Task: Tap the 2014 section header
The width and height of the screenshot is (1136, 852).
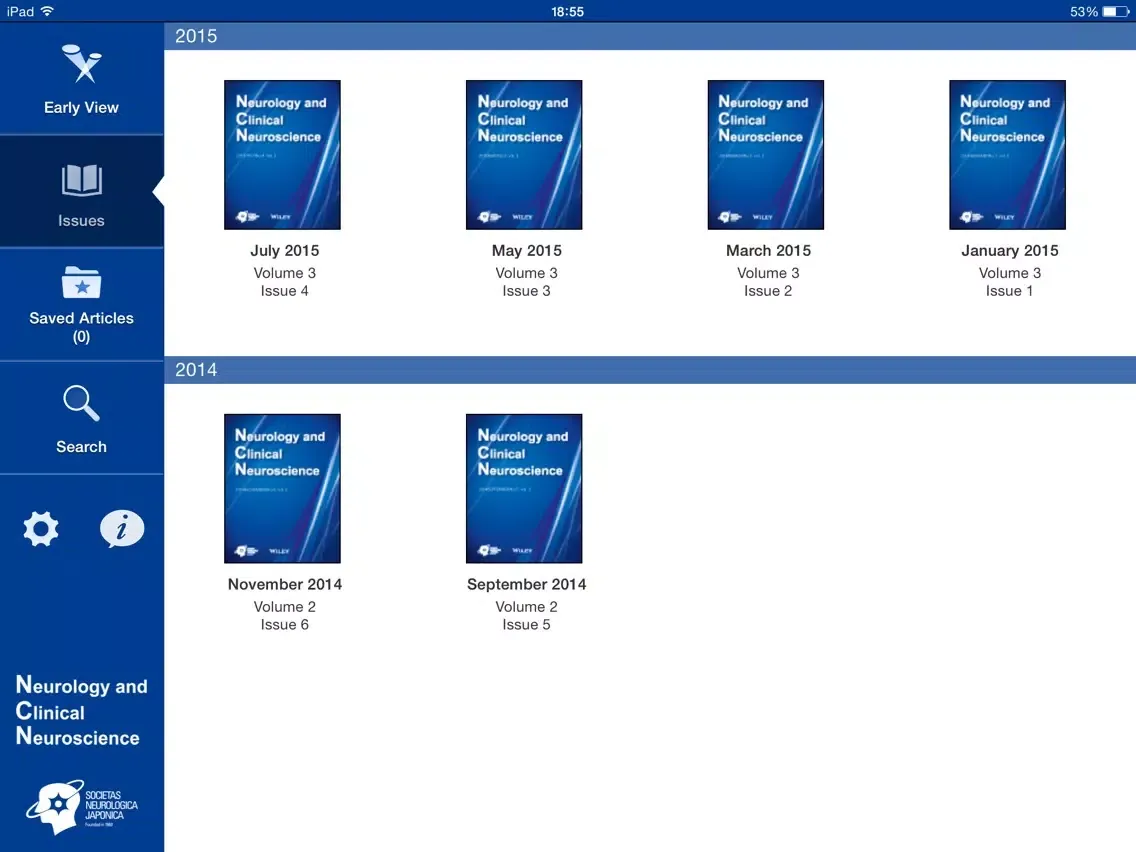Action: [x=650, y=369]
